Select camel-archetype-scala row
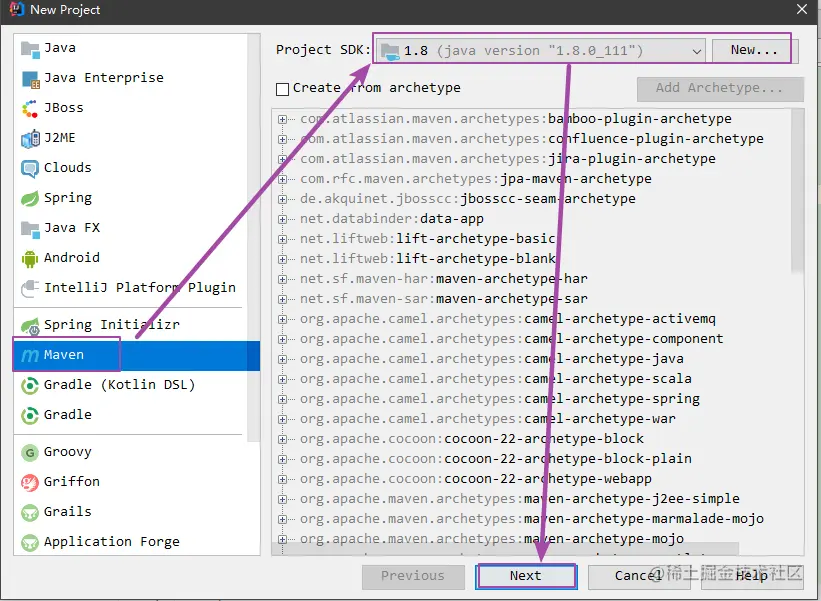Image resolution: width=821 pixels, height=601 pixels. click(495, 379)
